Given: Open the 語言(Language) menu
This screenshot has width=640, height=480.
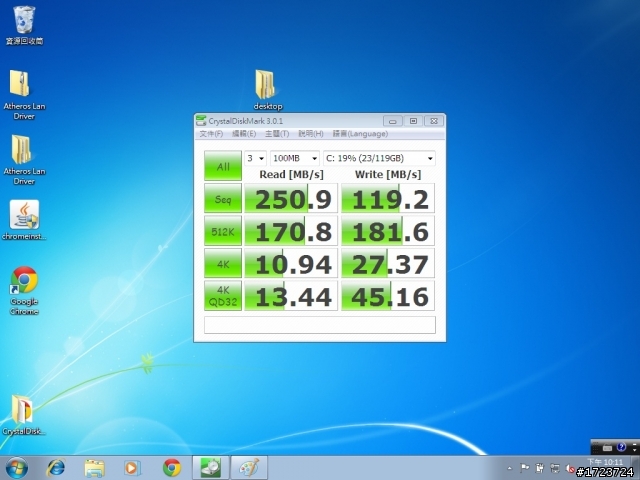Looking at the screenshot, I should 360,134.
